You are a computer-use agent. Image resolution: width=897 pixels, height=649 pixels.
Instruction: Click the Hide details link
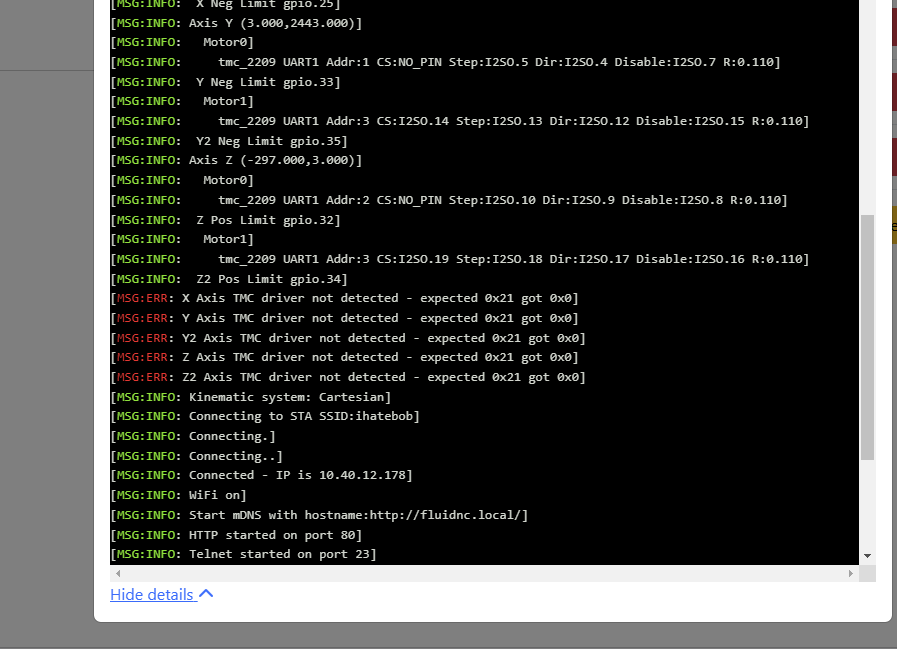(x=161, y=595)
